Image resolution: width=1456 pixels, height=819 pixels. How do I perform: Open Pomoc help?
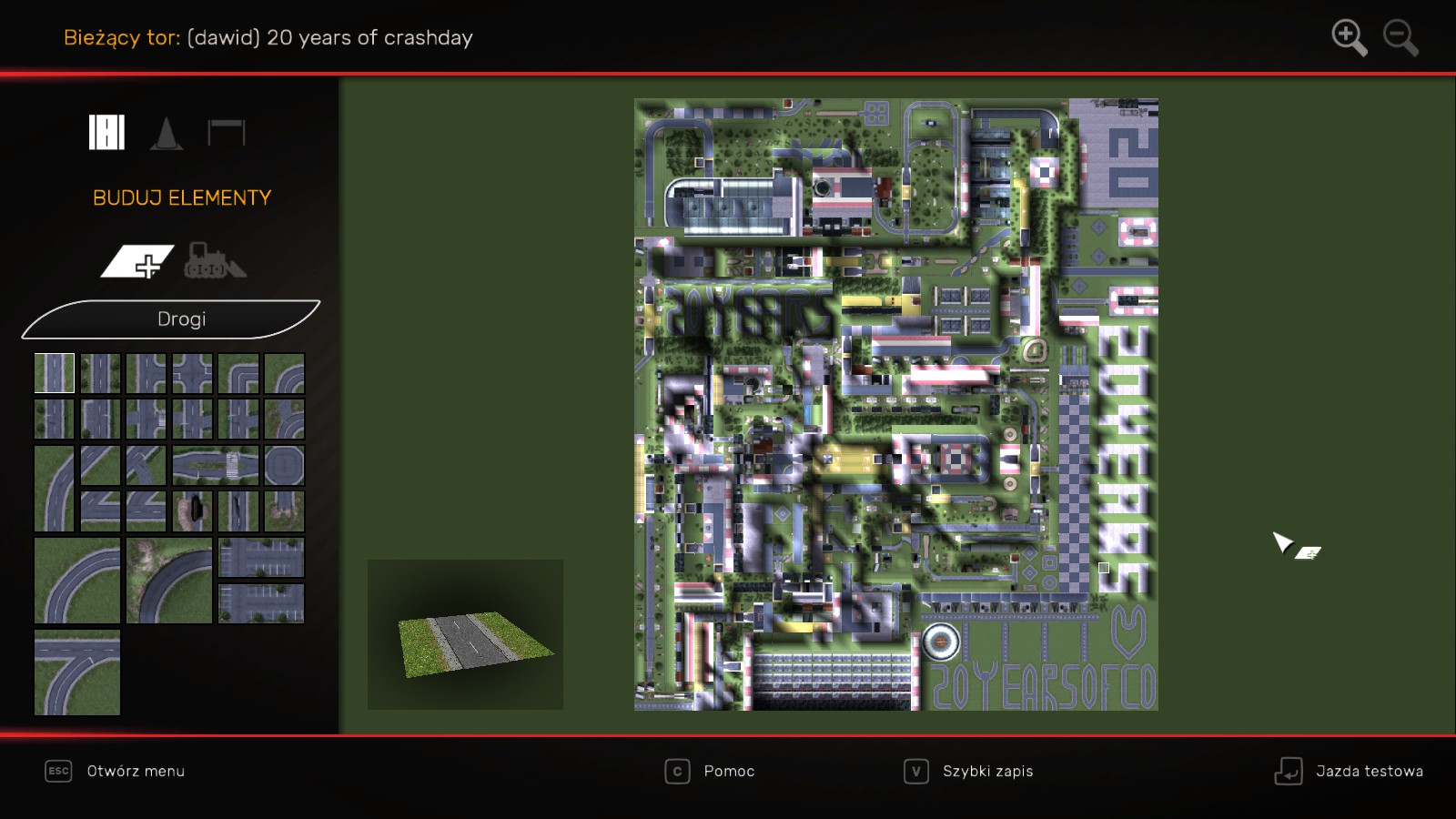pos(728,771)
